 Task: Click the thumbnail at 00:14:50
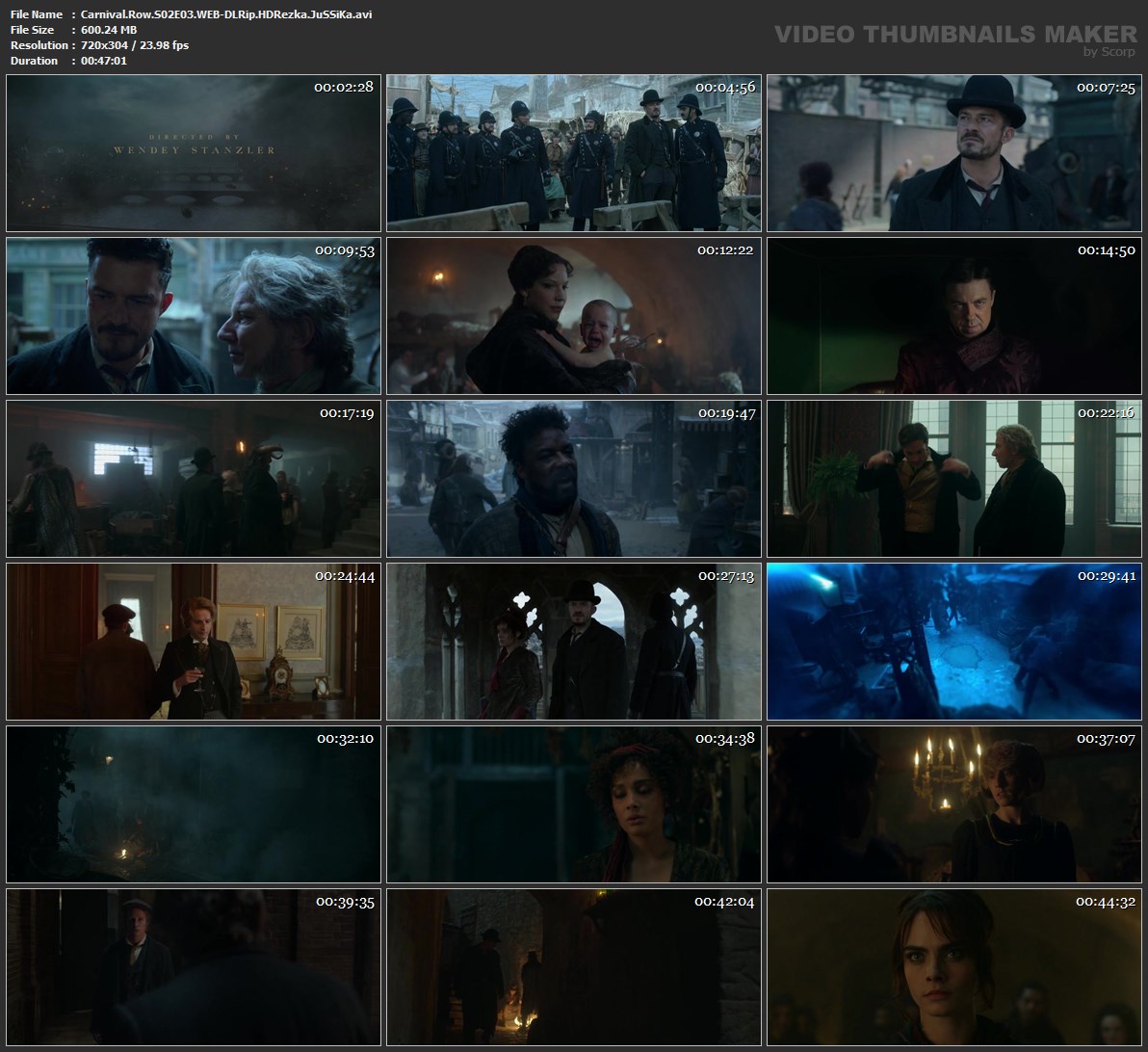(x=954, y=316)
